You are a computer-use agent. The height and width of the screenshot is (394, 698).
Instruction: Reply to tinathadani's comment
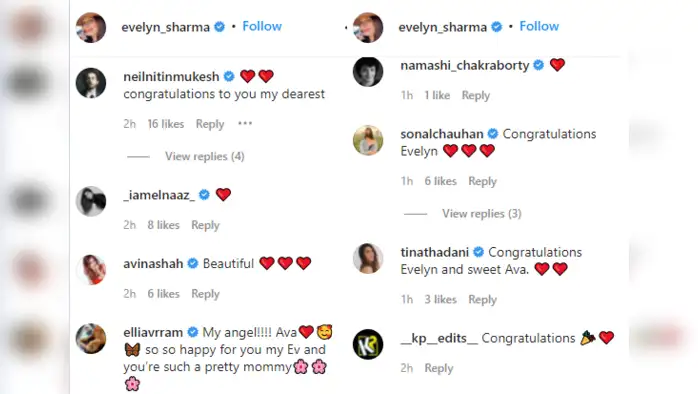click(482, 300)
